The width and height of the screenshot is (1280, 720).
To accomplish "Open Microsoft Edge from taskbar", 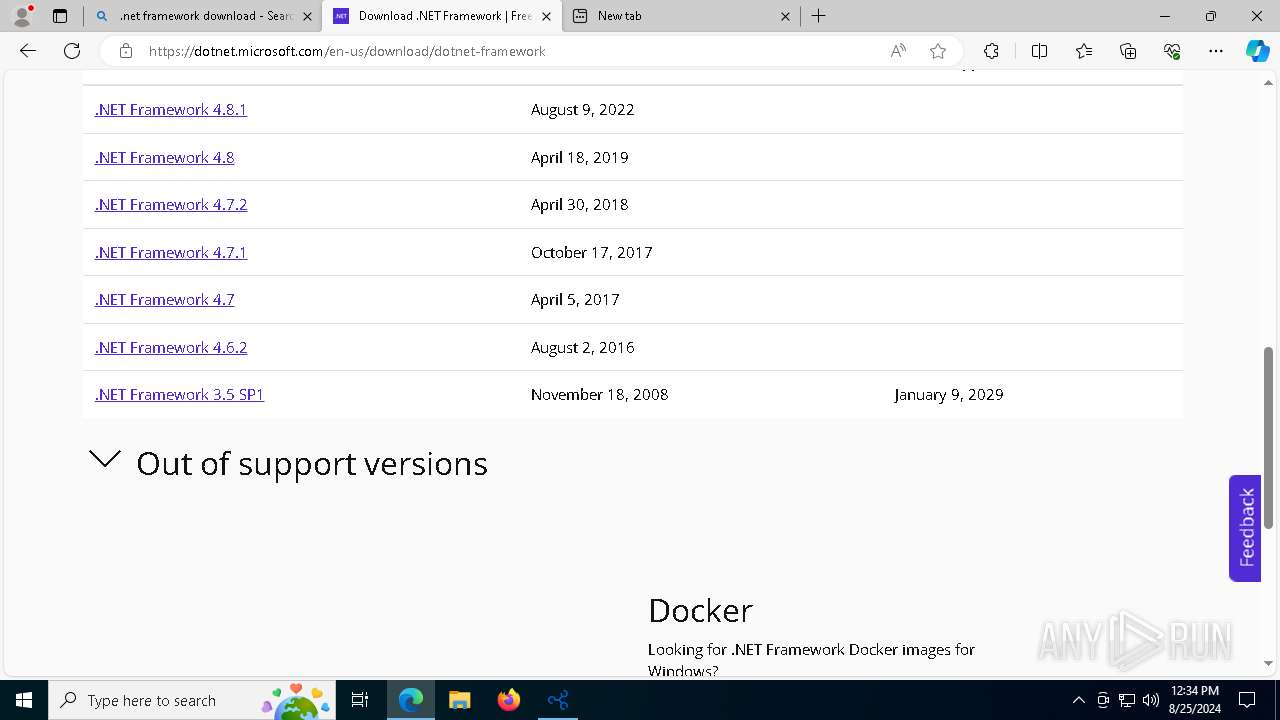I will (411, 700).
